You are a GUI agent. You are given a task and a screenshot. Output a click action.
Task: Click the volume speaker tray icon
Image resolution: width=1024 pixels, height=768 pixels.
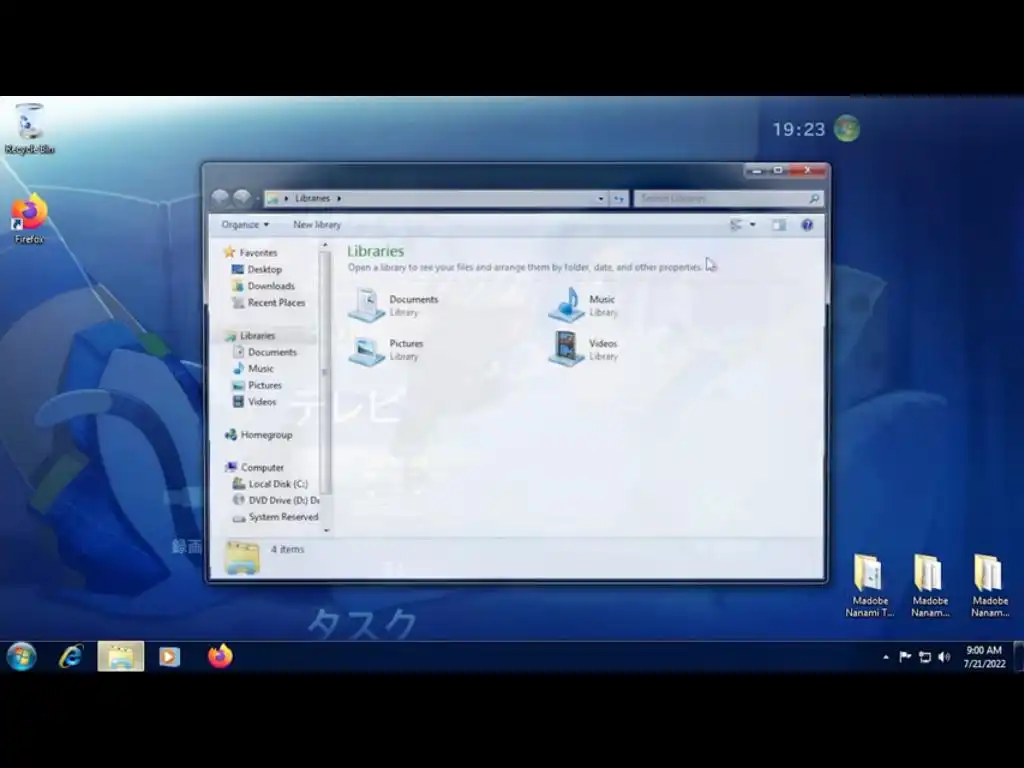pos(944,657)
